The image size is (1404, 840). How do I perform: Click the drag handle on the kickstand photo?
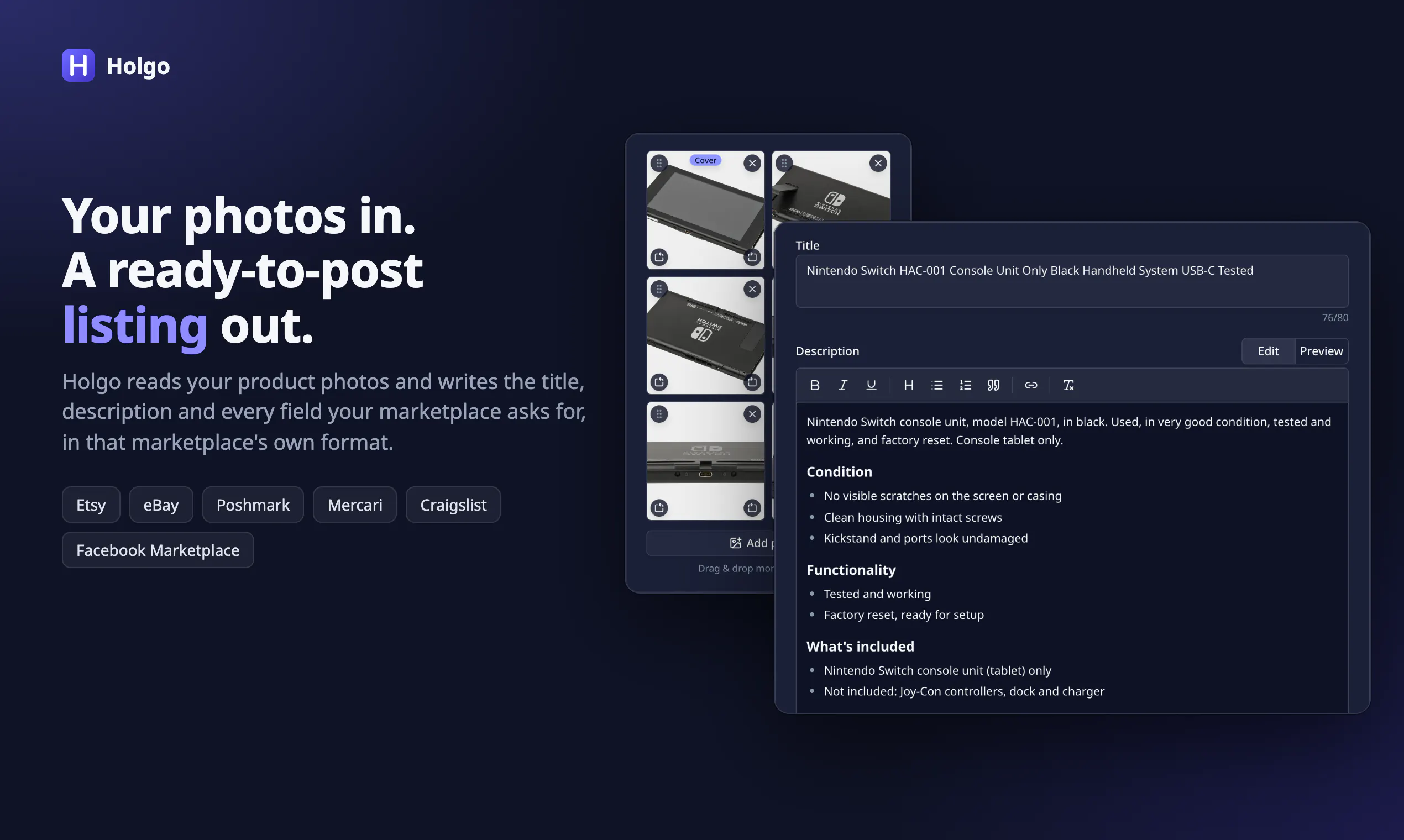tap(784, 164)
